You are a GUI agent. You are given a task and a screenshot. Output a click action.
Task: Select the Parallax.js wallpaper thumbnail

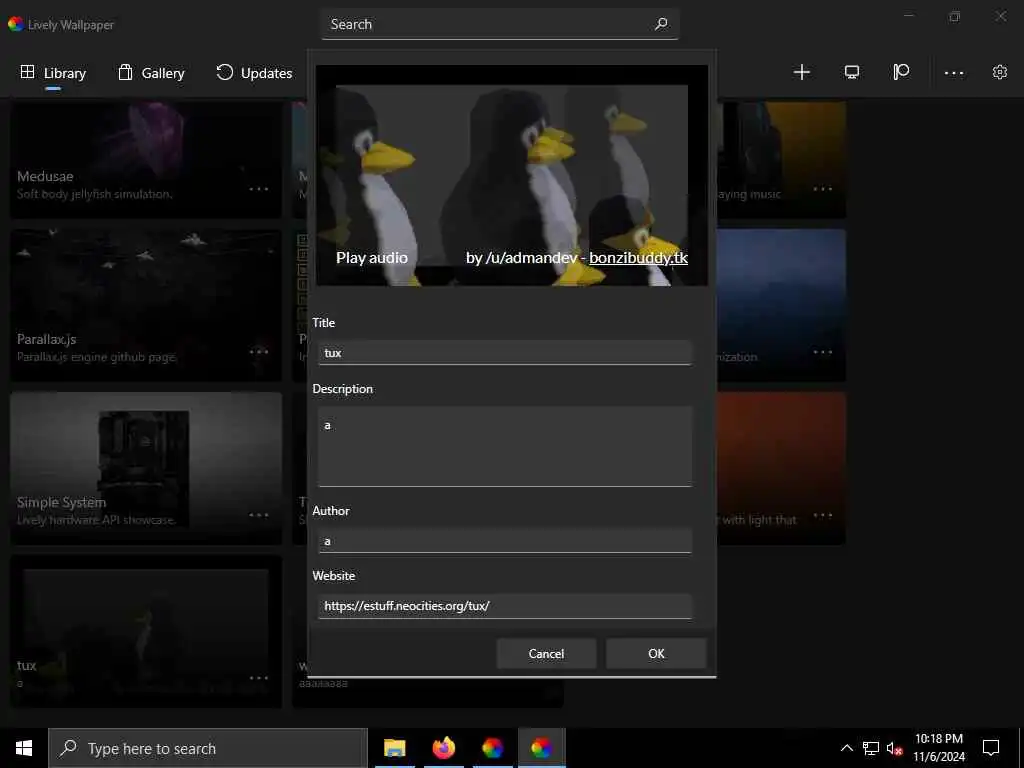[146, 305]
